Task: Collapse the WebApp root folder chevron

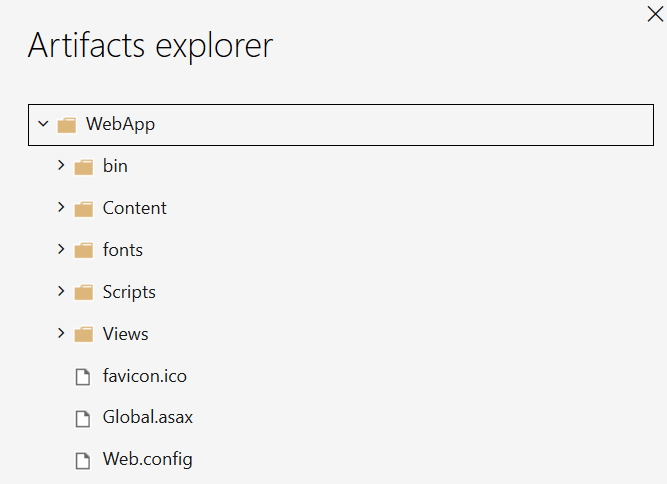Action: pyautogui.click(x=43, y=125)
